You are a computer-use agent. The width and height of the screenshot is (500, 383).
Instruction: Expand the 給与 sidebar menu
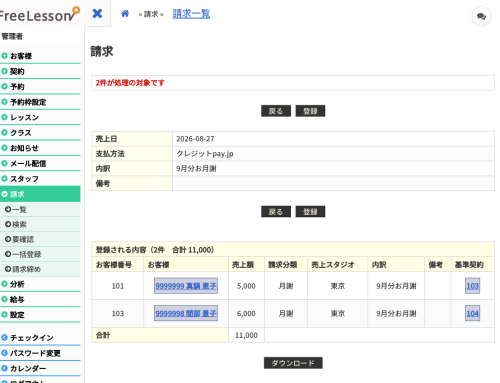40,299
